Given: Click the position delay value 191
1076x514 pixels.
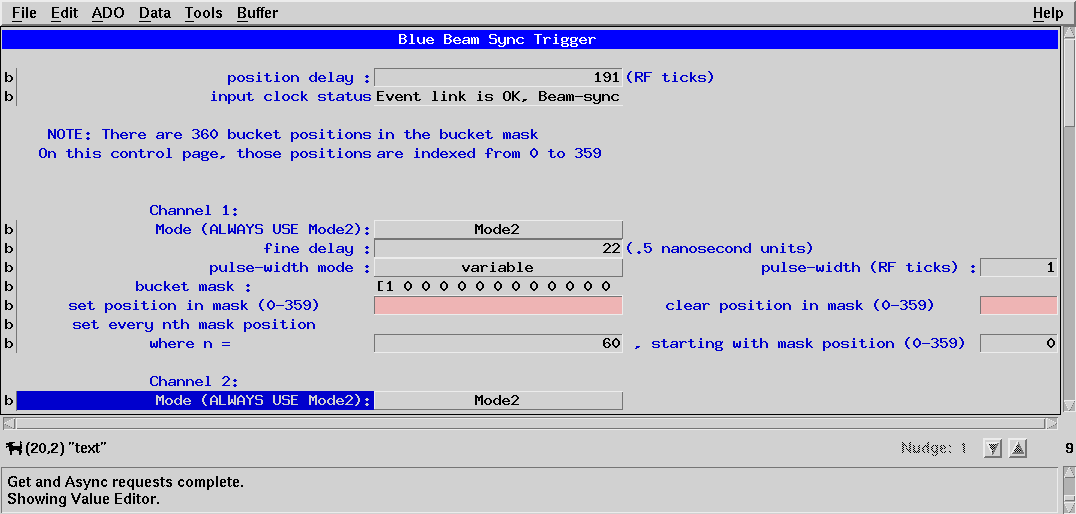Looking at the screenshot, I should pyautogui.click(x=498, y=78).
